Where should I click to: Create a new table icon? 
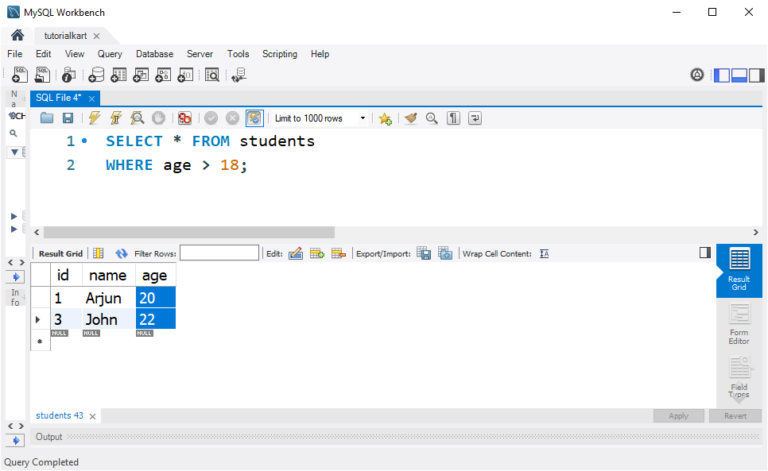click(119, 75)
